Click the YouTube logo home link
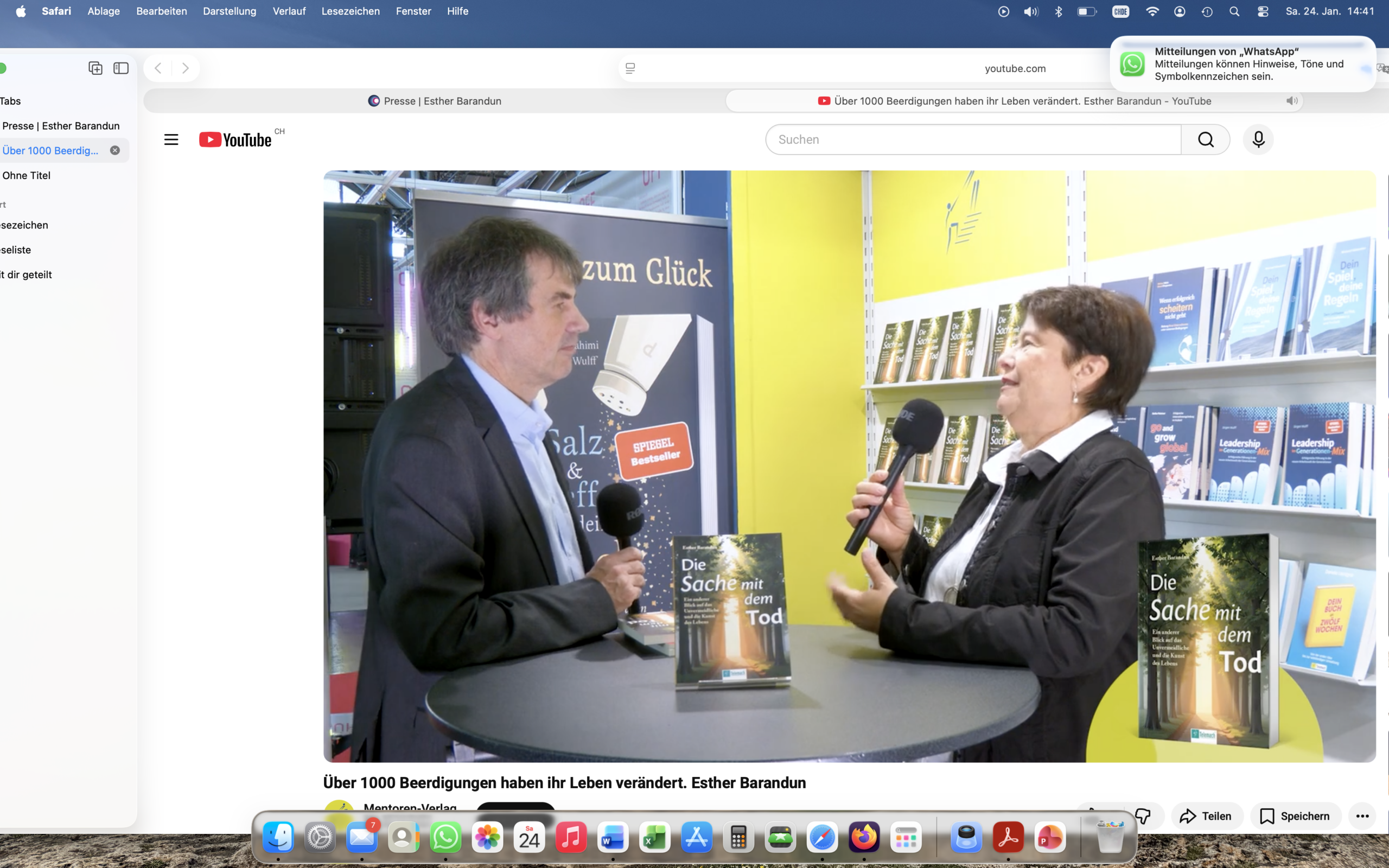The width and height of the screenshot is (1389, 868). (x=235, y=139)
